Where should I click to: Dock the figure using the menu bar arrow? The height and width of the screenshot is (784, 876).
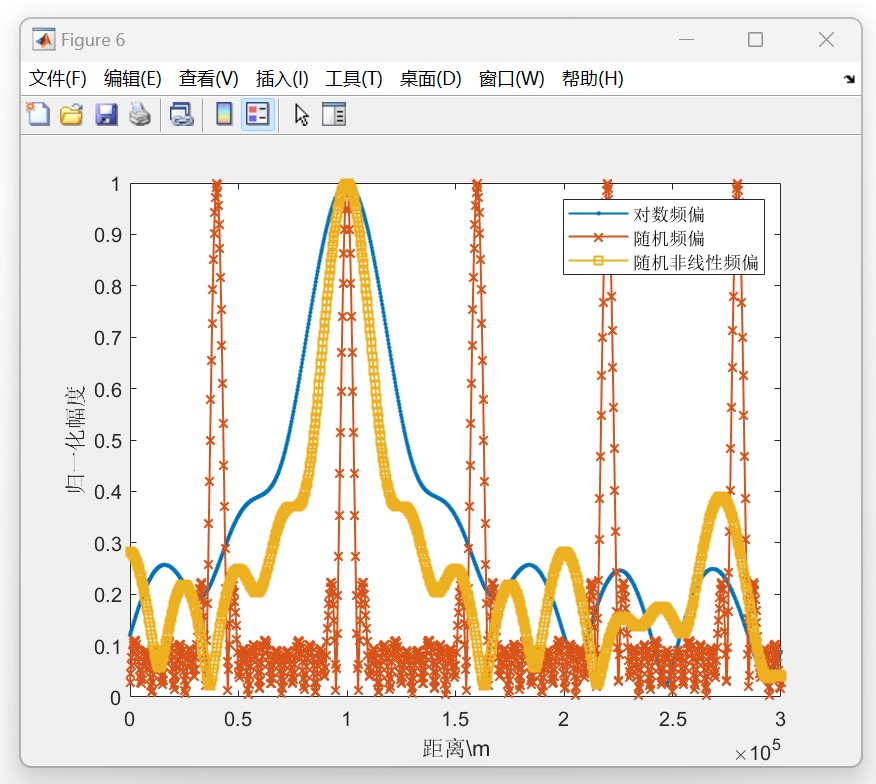(x=849, y=79)
